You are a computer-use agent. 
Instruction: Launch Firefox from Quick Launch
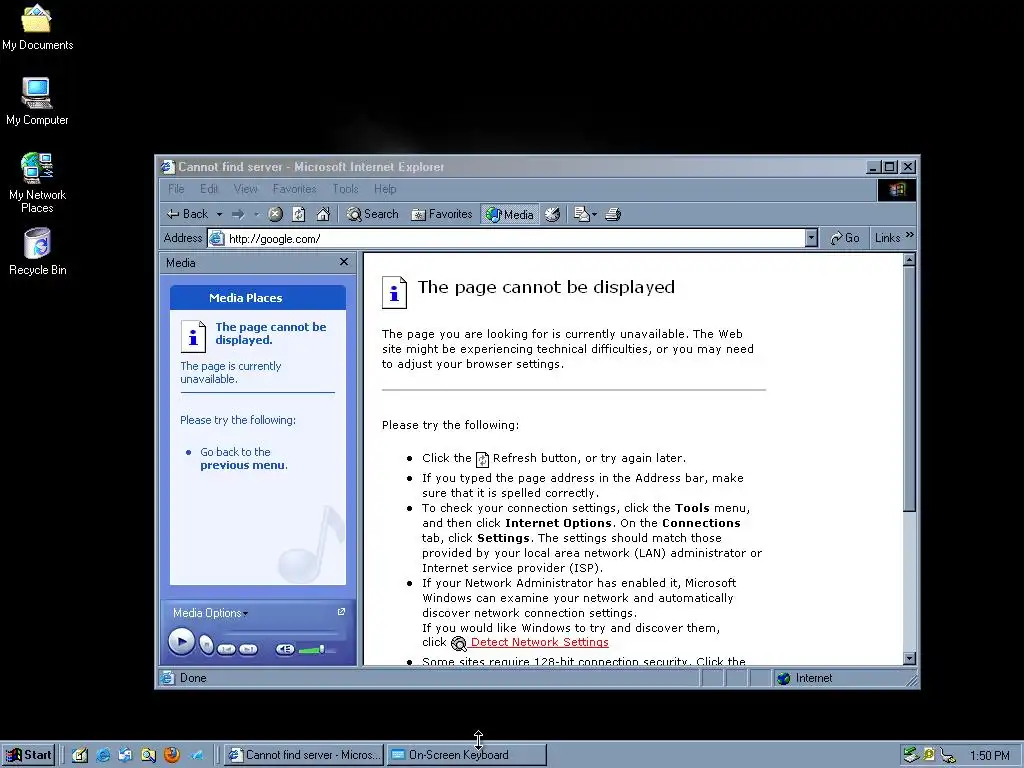pos(172,755)
